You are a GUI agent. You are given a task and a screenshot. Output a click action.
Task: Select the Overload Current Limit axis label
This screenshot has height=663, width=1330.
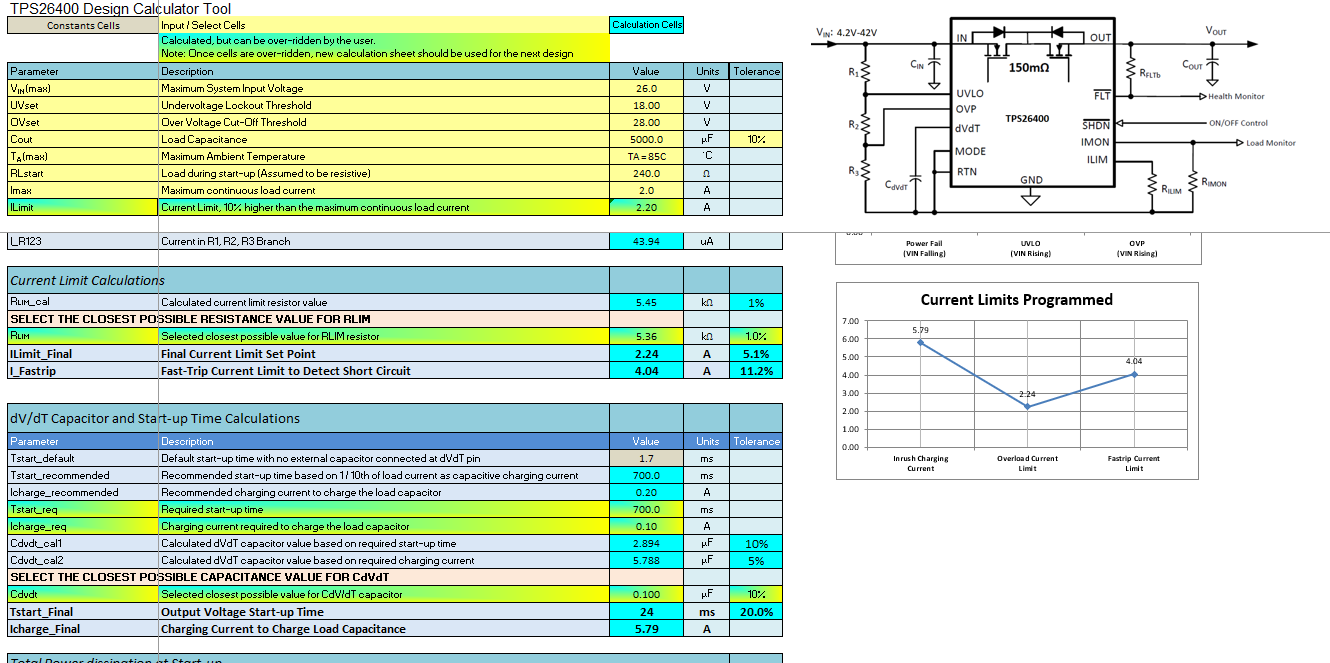click(1027, 463)
